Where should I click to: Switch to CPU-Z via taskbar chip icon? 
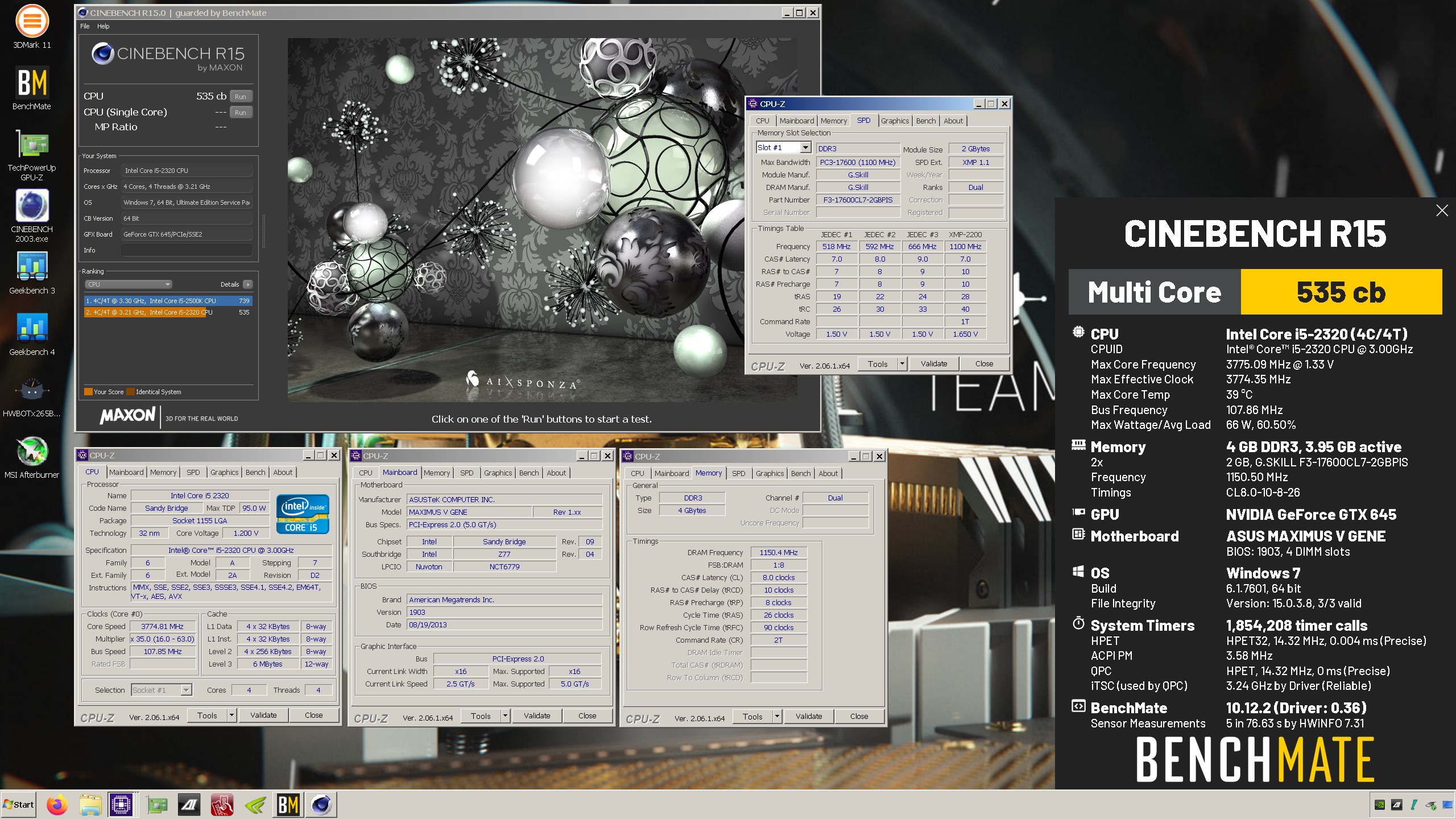[121, 805]
